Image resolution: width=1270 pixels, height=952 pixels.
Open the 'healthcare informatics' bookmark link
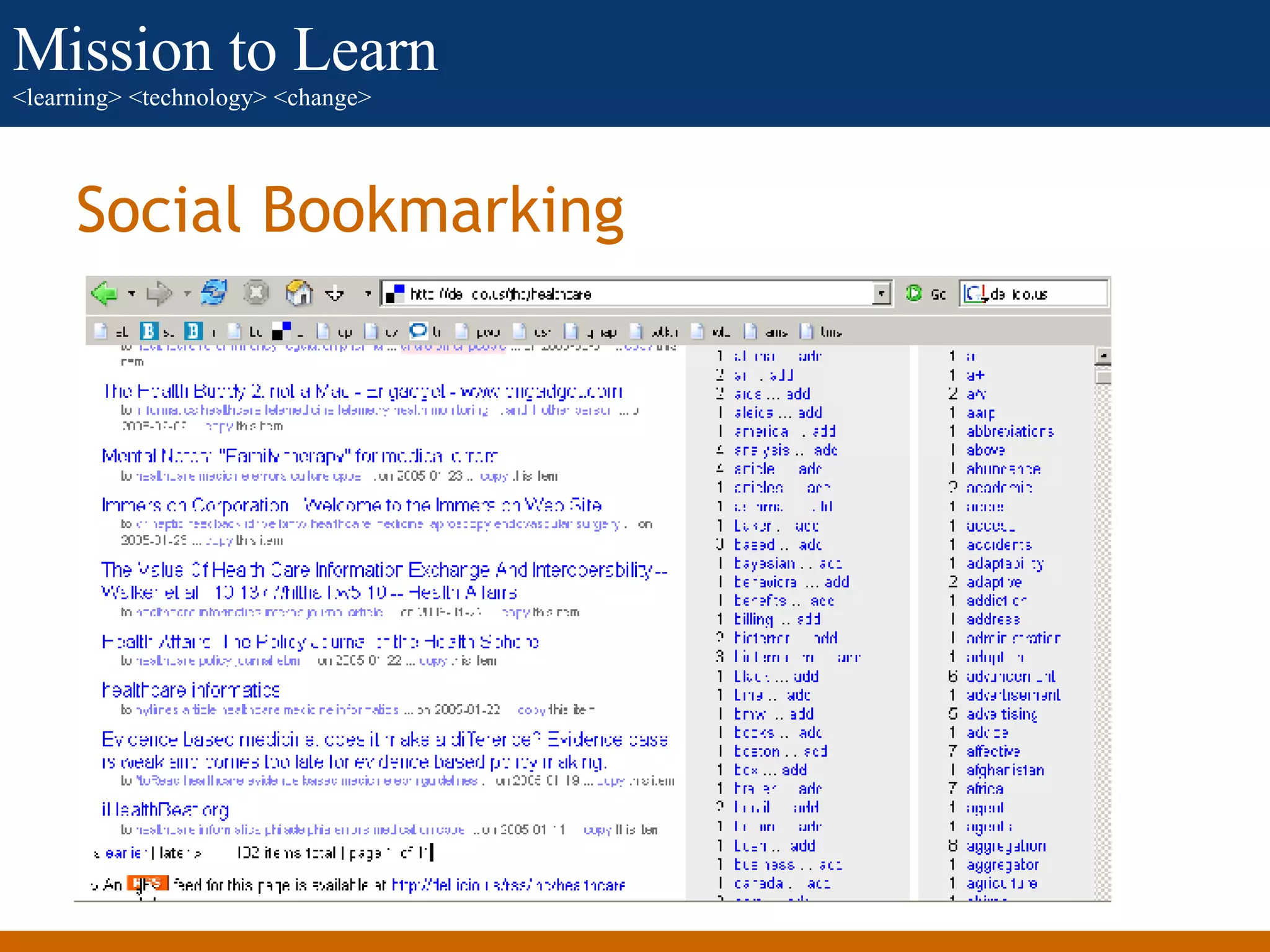point(191,690)
